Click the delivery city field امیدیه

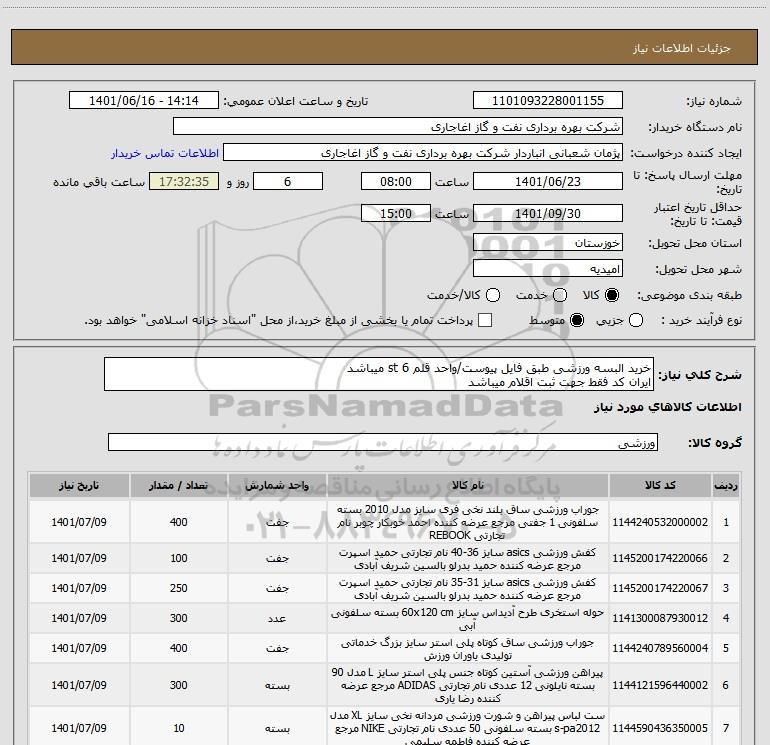coord(547,269)
